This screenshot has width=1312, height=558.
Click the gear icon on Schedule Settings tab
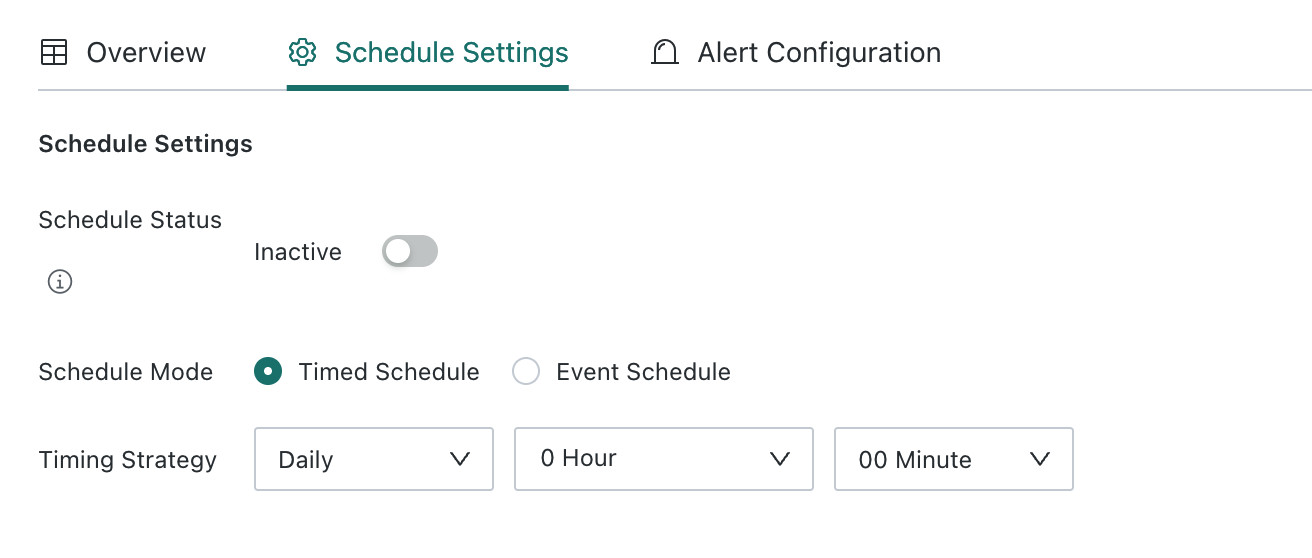tap(302, 52)
